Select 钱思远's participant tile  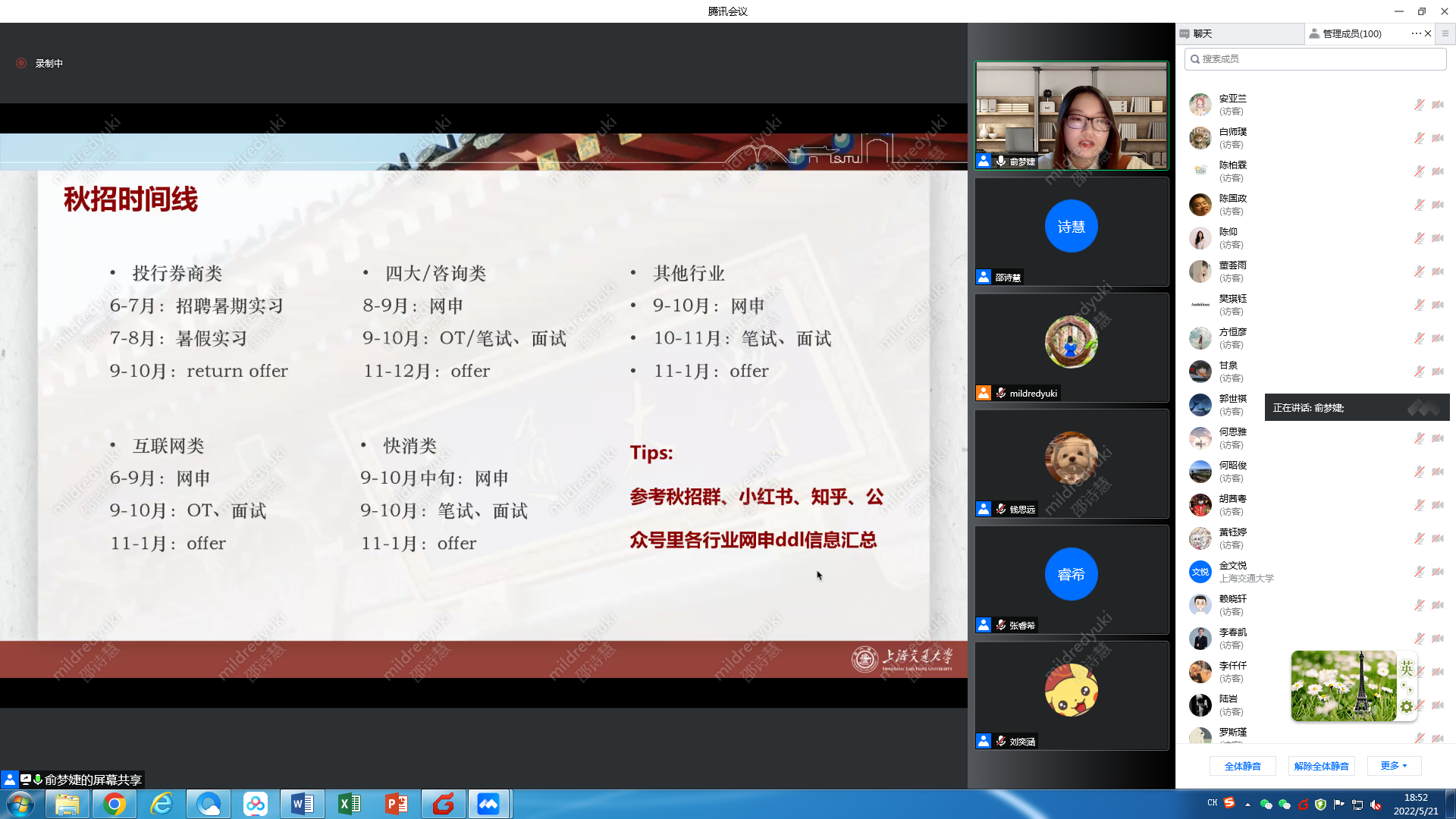click(x=1071, y=463)
